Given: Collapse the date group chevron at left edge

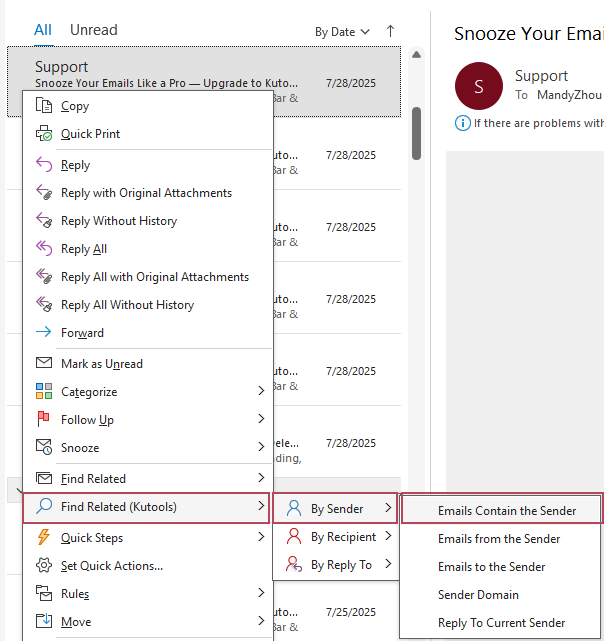Looking at the screenshot, I should (x=18, y=489).
